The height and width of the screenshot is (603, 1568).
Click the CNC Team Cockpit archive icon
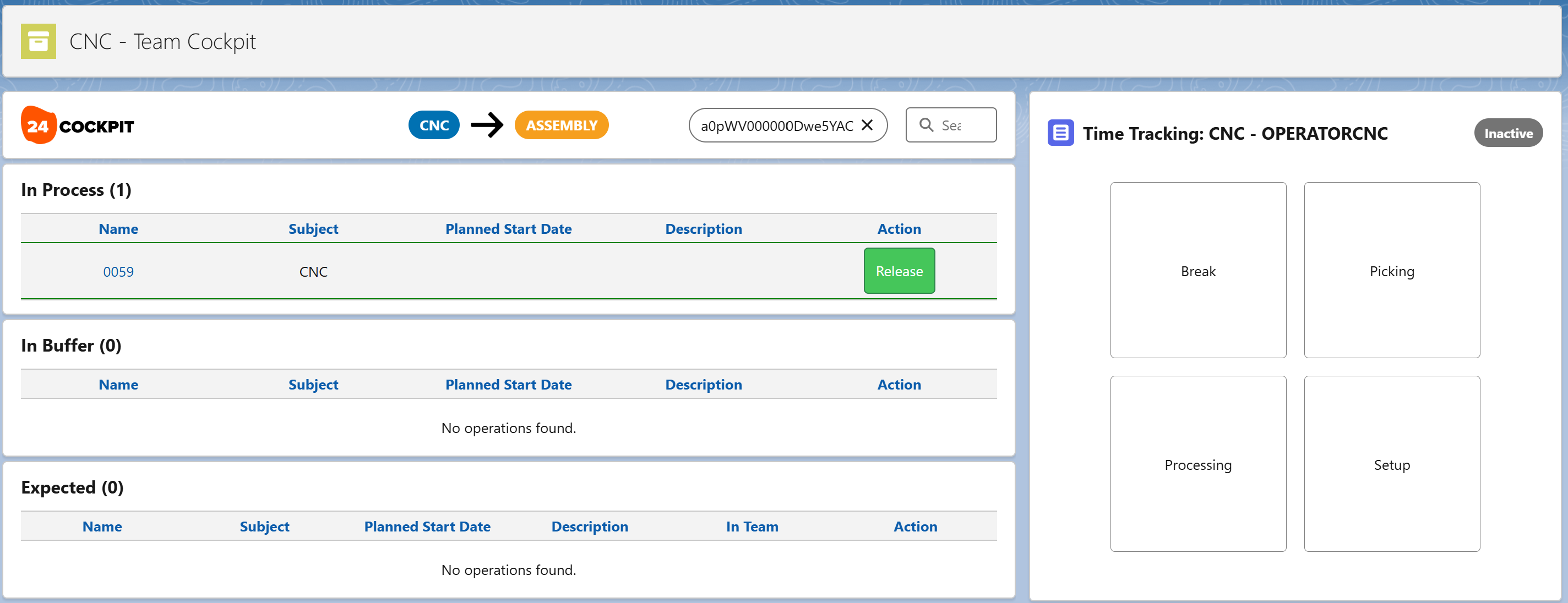tap(39, 41)
